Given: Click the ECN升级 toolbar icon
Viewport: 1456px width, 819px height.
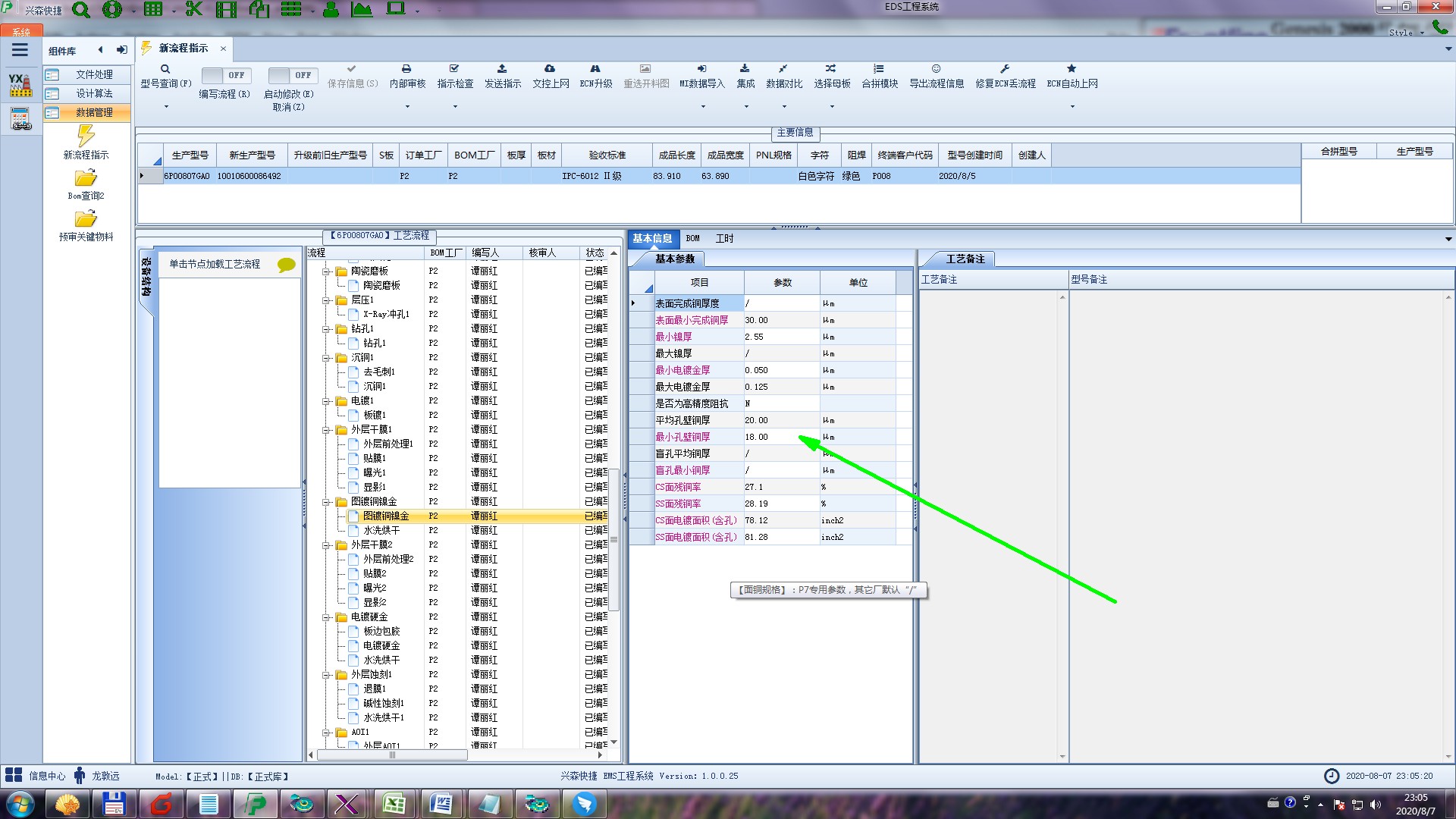Looking at the screenshot, I should 595,69.
